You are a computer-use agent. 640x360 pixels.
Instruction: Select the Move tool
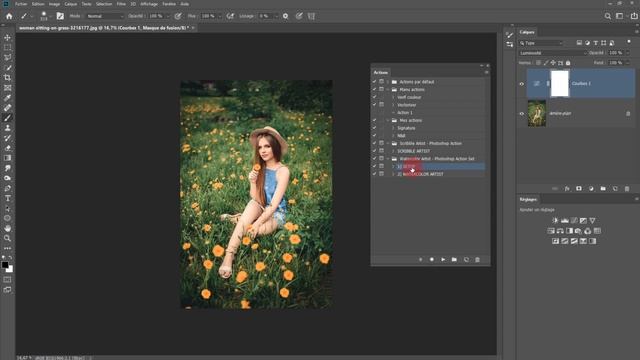(x=7, y=38)
